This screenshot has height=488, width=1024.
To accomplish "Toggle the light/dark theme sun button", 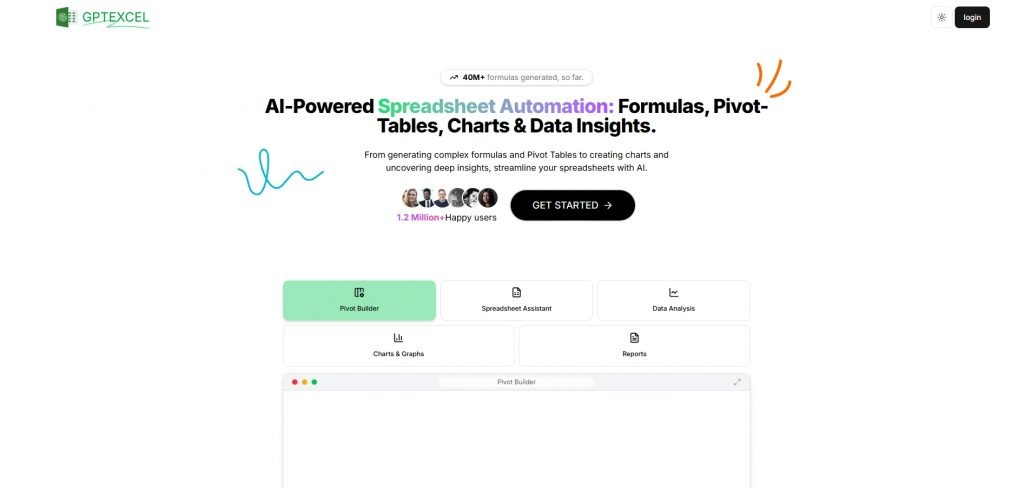I will 941,17.
